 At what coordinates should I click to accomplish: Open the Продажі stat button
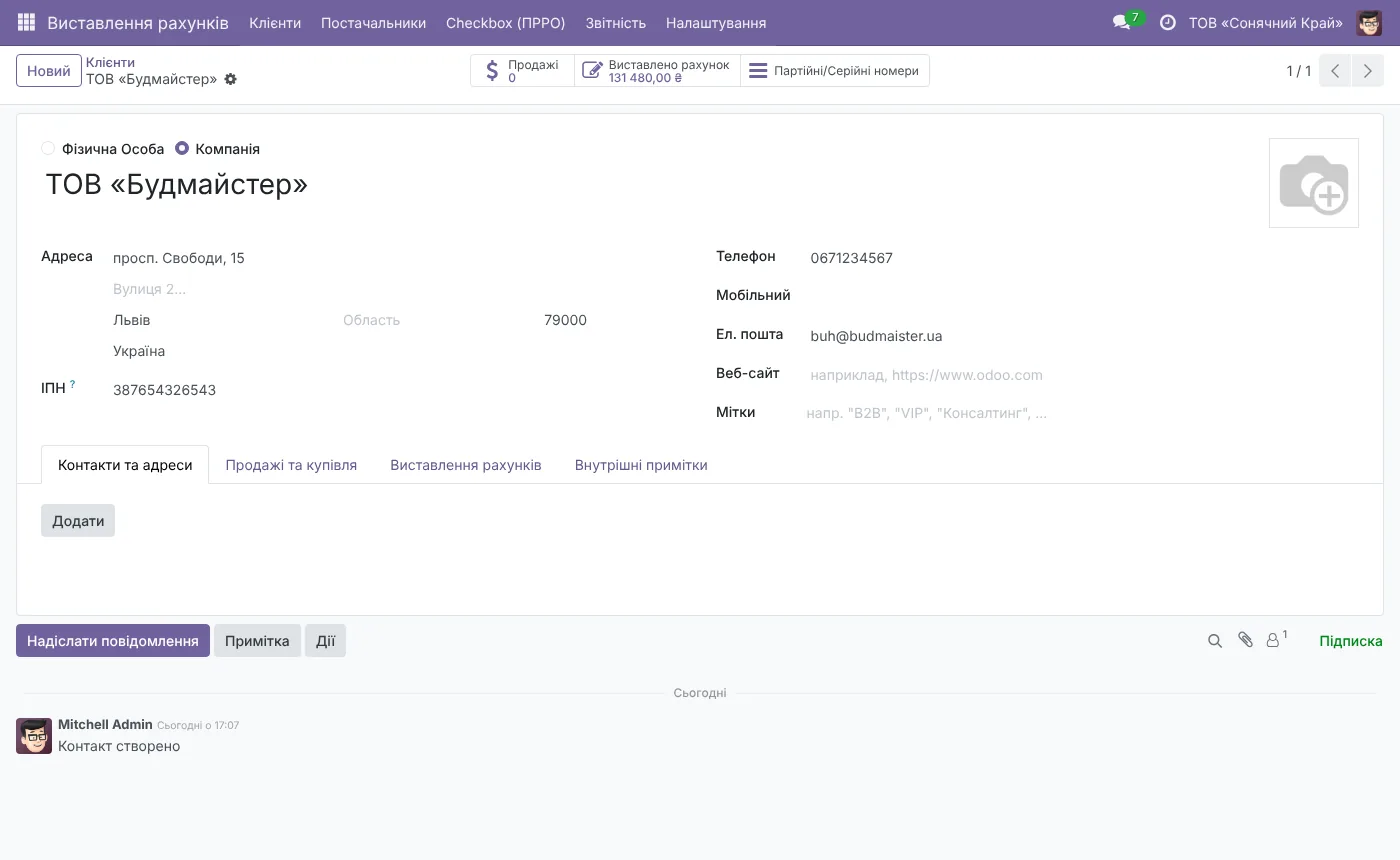(x=523, y=71)
